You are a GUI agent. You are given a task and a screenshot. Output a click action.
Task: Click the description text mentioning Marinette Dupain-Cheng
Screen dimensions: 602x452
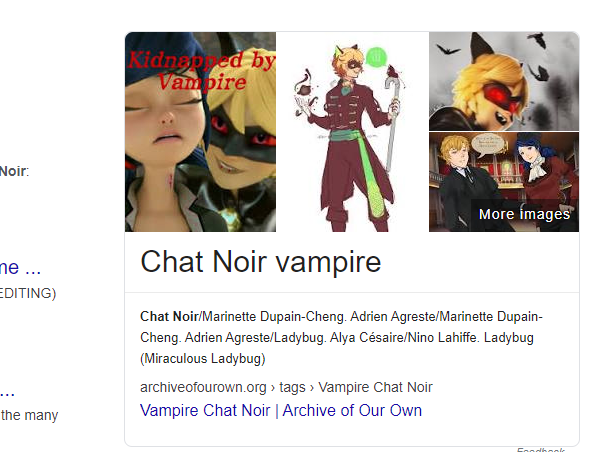341,338
